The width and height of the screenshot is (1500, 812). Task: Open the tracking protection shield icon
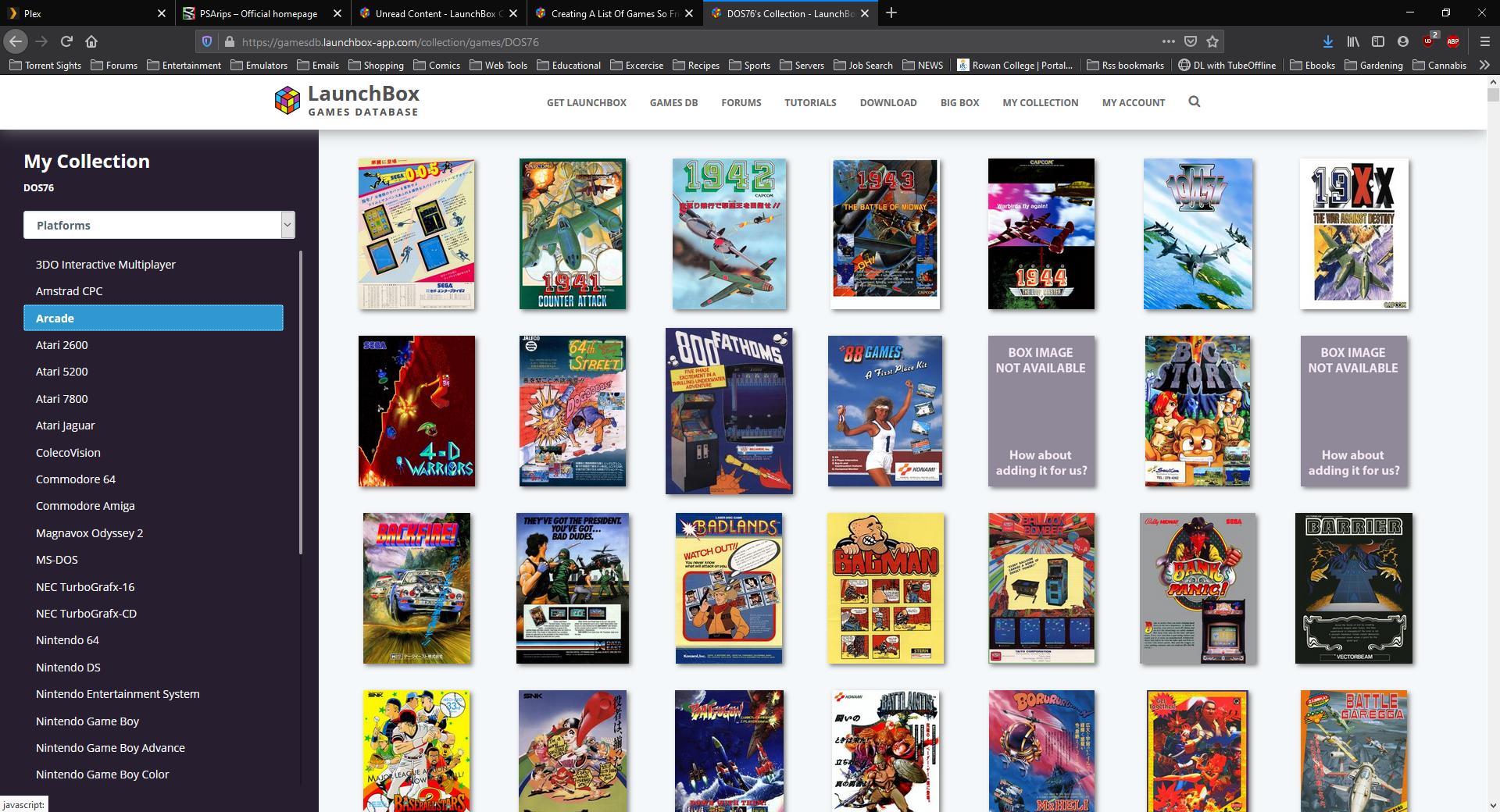(207, 41)
